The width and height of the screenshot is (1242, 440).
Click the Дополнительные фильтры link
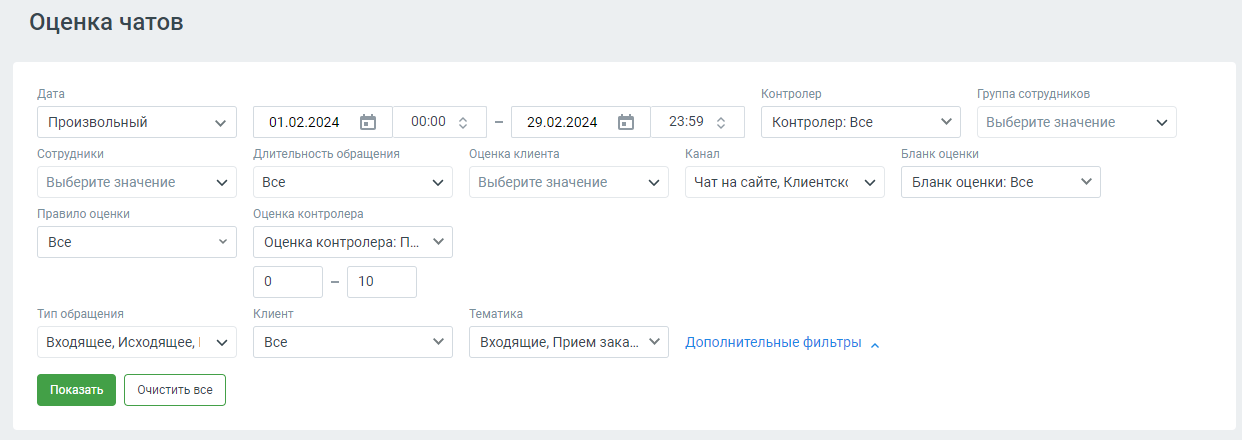772,342
